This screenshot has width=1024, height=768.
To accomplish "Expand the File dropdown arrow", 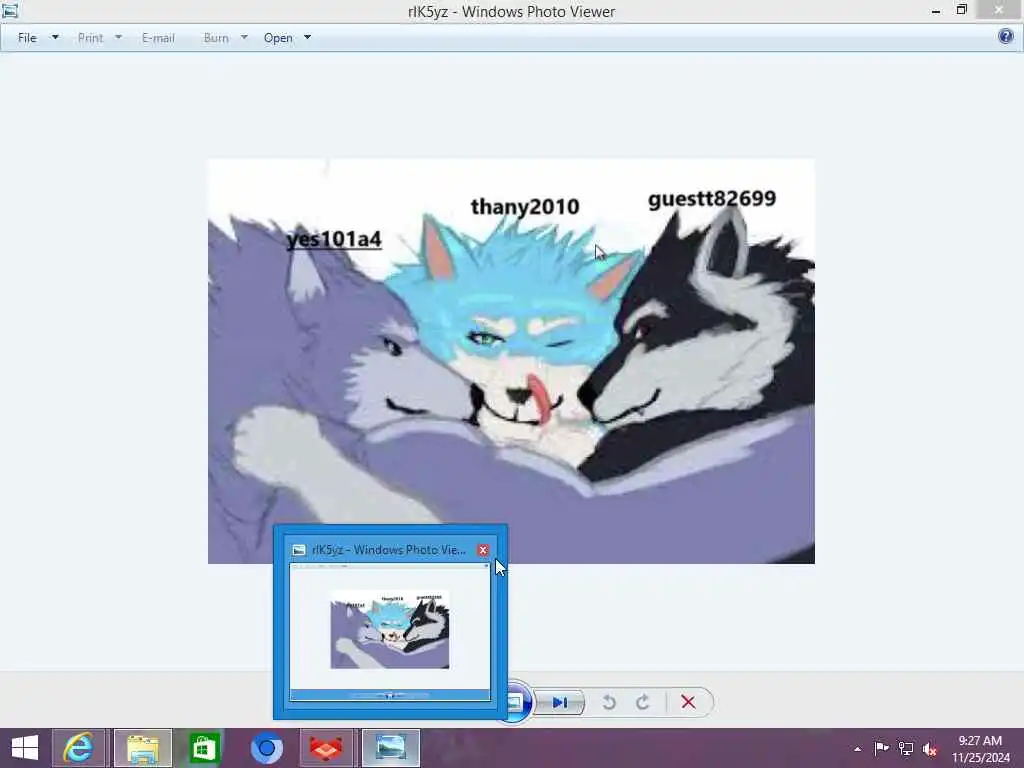I will click(x=56, y=37).
